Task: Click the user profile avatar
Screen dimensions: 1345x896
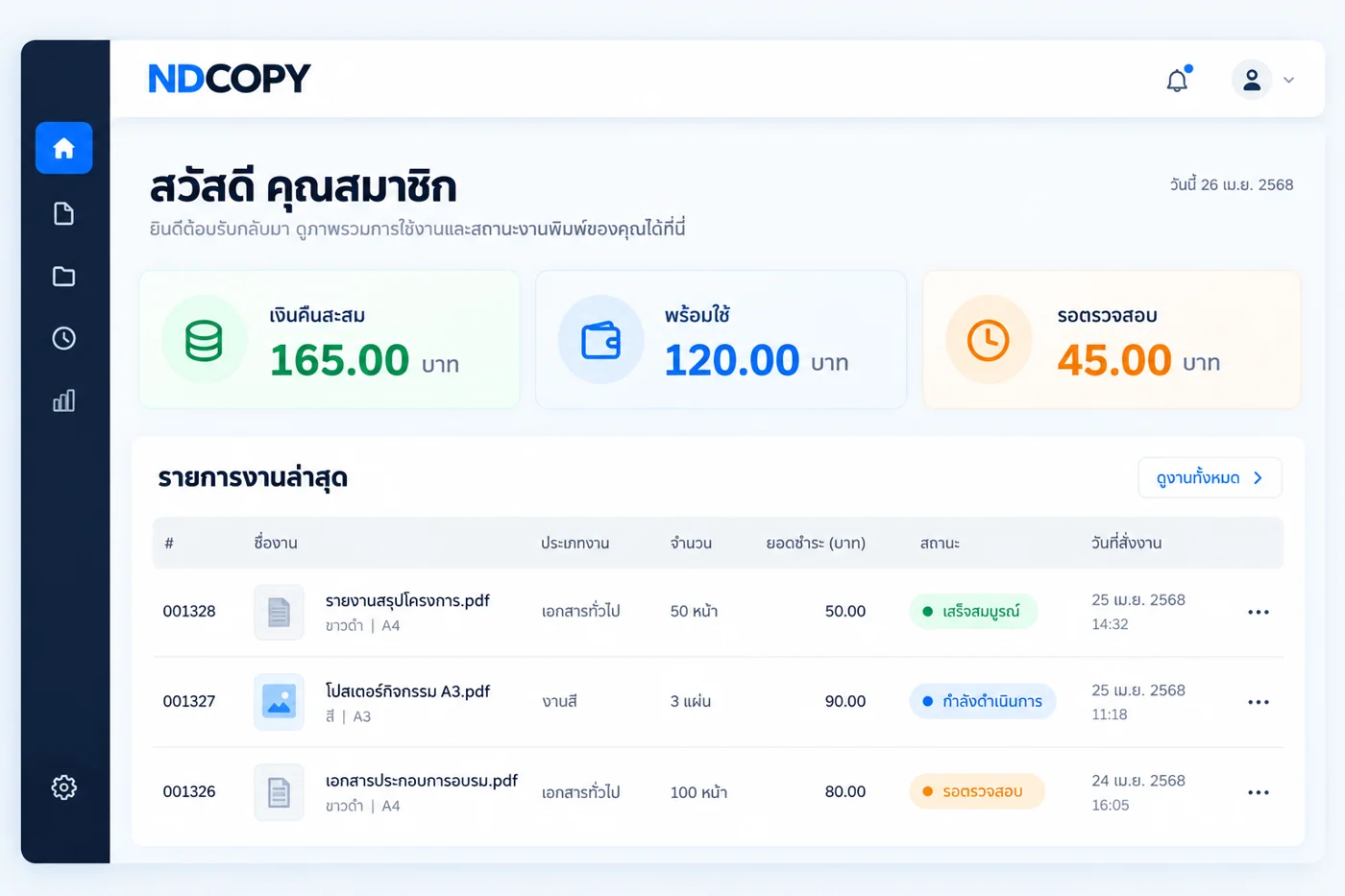Action: (1252, 80)
